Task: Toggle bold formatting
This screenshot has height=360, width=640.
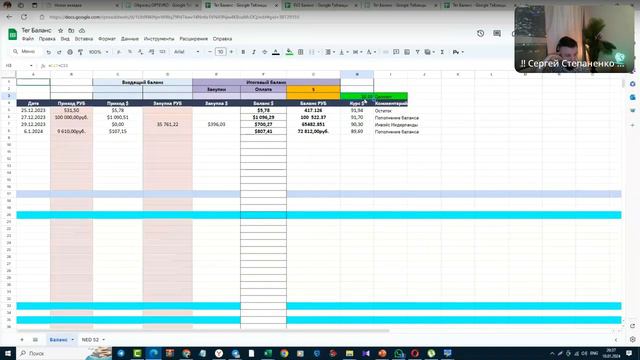Action: [x=243, y=52]
